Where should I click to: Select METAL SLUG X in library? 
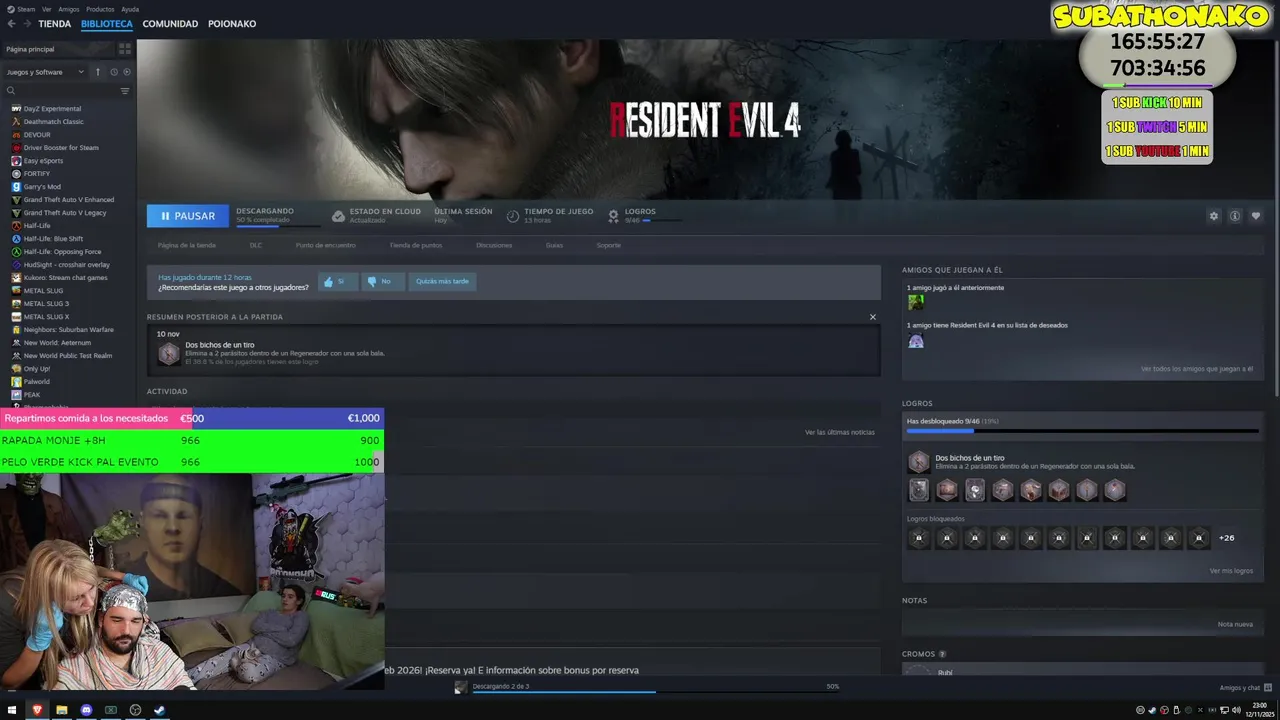[x=46, y=317]
